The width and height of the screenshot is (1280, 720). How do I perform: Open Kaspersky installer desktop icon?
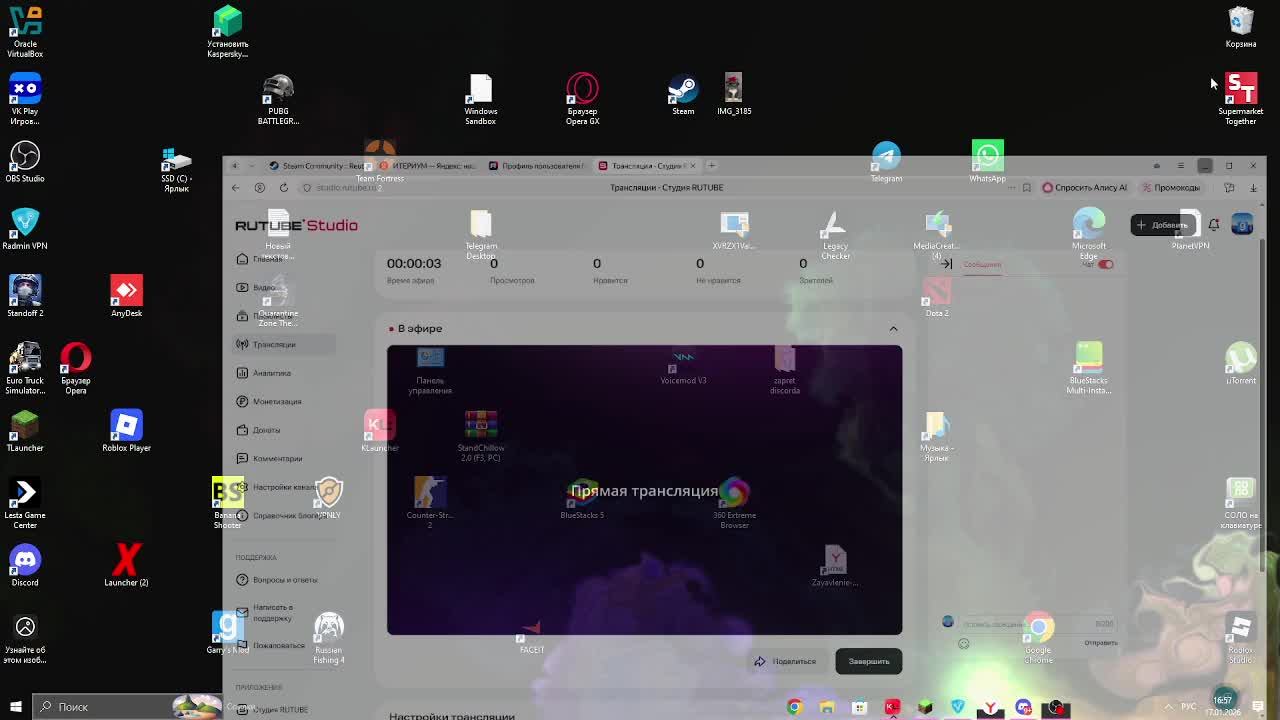coord(227,32)
